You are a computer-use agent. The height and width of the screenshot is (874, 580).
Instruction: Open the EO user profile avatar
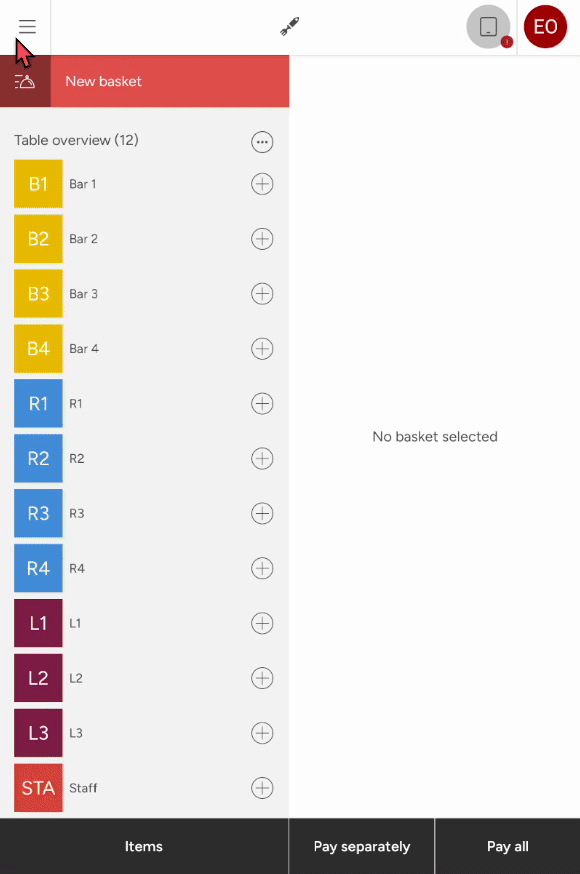click(x=545, y=27)
